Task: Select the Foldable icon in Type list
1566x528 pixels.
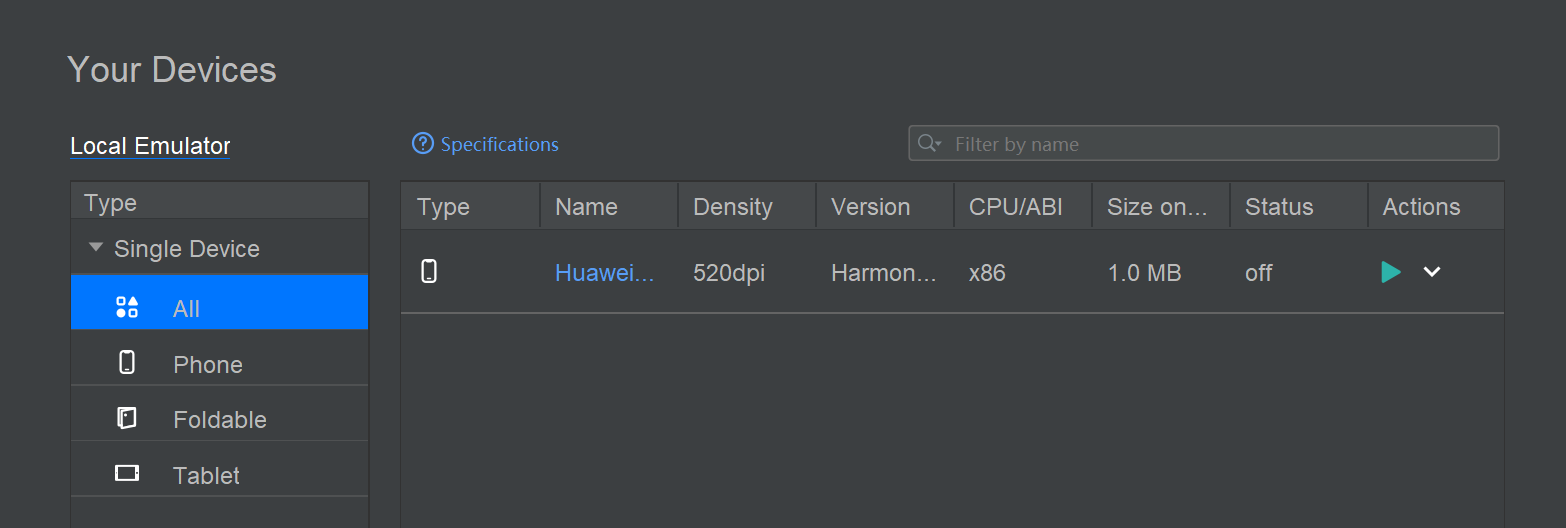Action: [127, 418]
